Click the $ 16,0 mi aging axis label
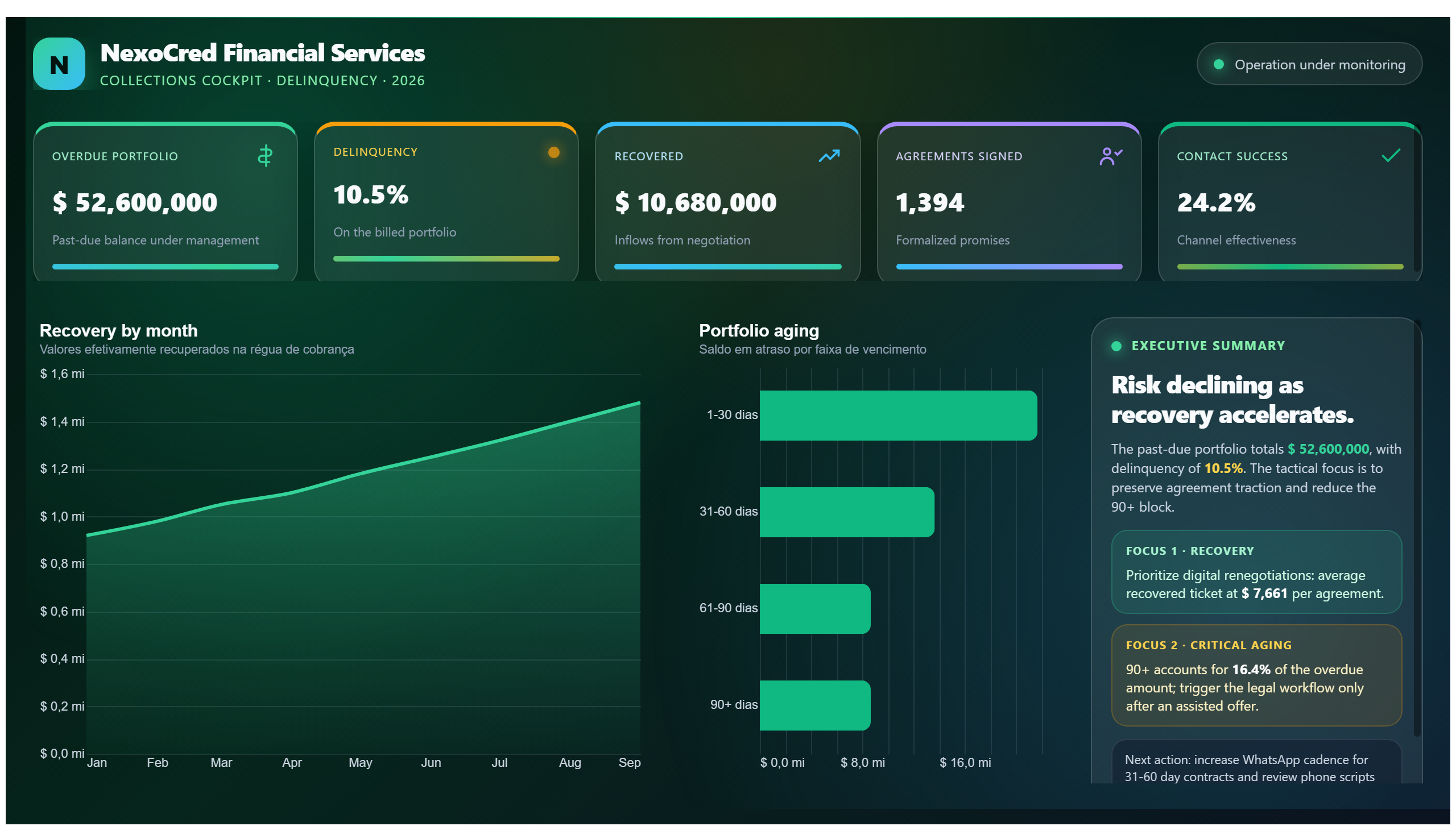1456x830 pixels. tap(965, 763)
